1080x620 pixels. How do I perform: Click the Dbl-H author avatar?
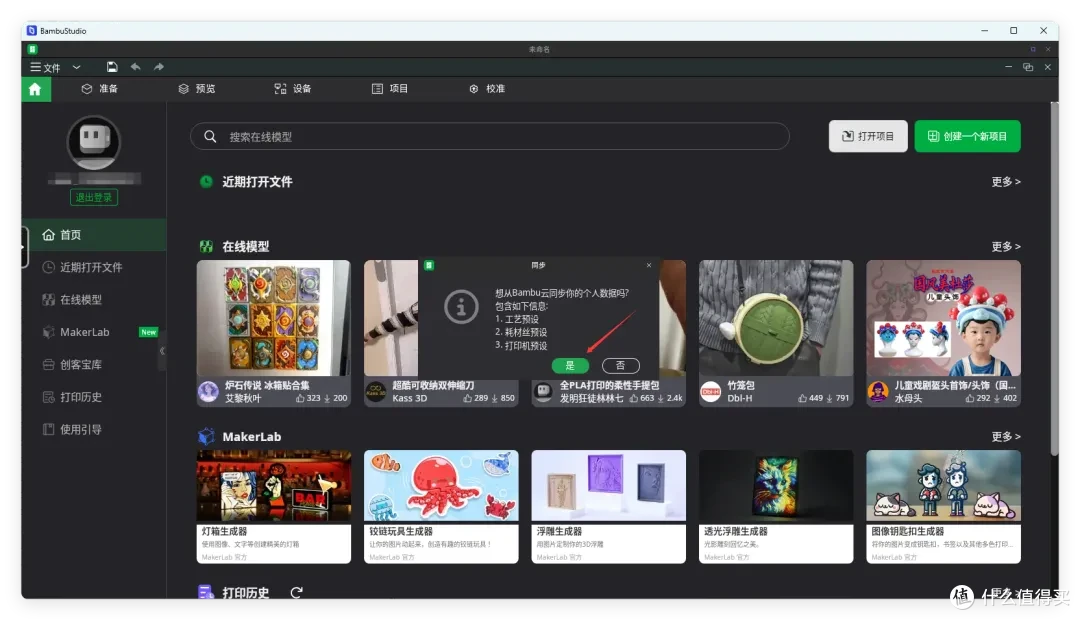(711, 392)
